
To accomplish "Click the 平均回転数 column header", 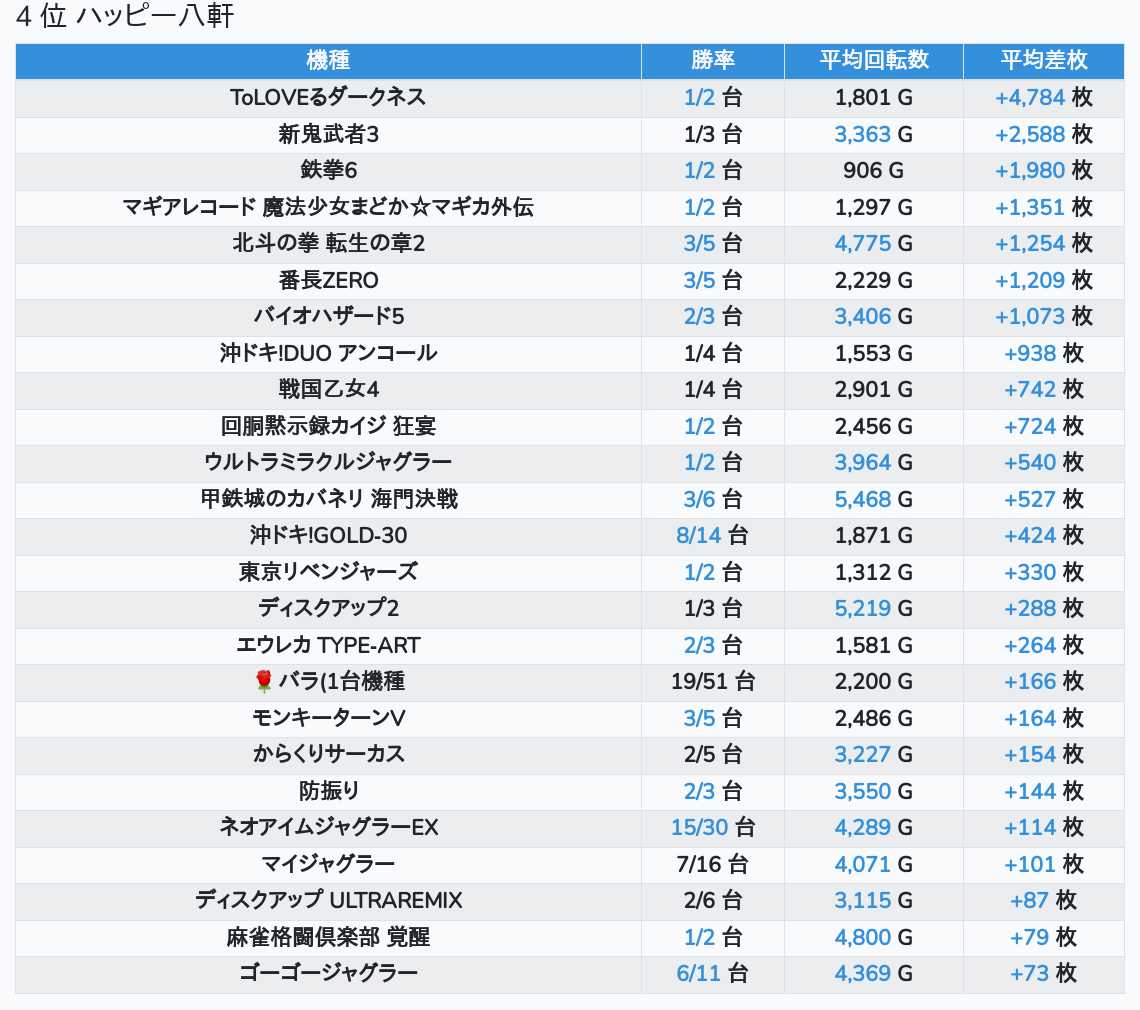I will click(x=873, y=60).
